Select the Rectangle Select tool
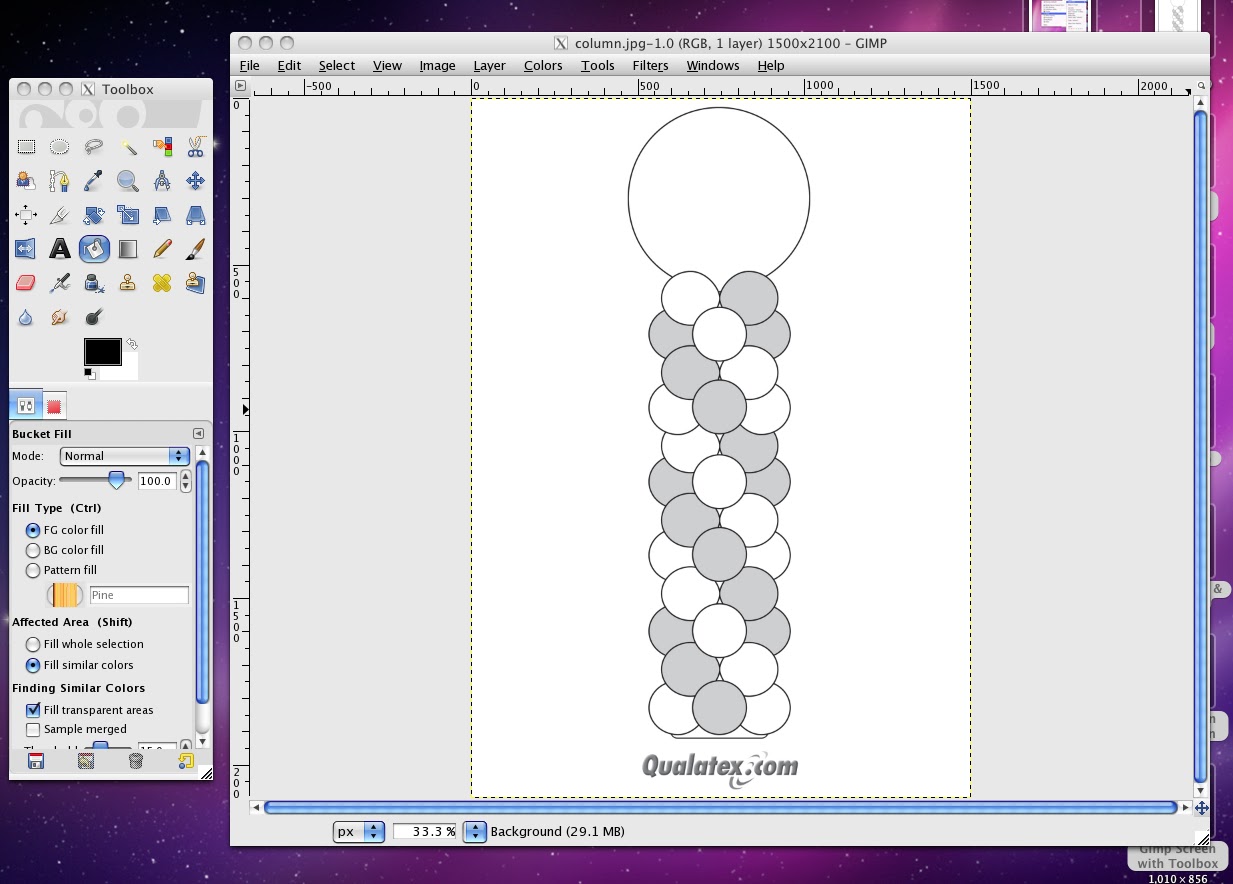The width and height of the screenshot is (1233, 884). pyautogui.click(x=25, y=147)
